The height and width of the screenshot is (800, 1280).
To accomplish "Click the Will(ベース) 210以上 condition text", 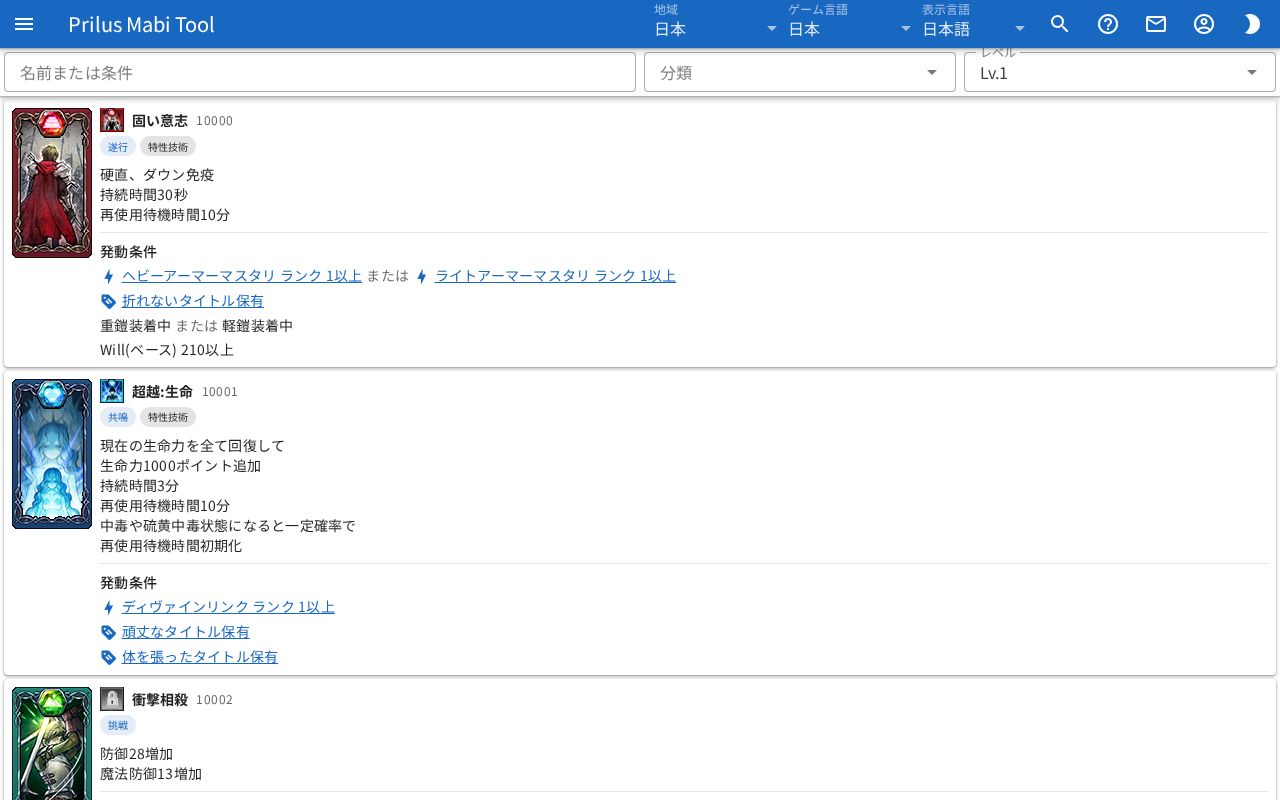I will click(167, 350).
